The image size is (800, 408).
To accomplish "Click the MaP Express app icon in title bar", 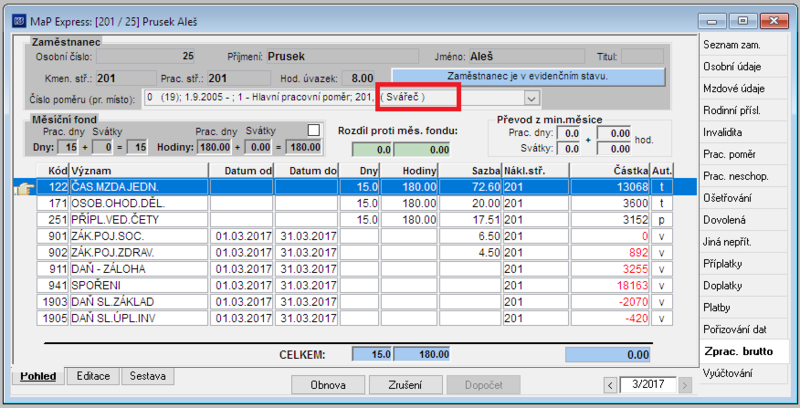I will 19,21.
